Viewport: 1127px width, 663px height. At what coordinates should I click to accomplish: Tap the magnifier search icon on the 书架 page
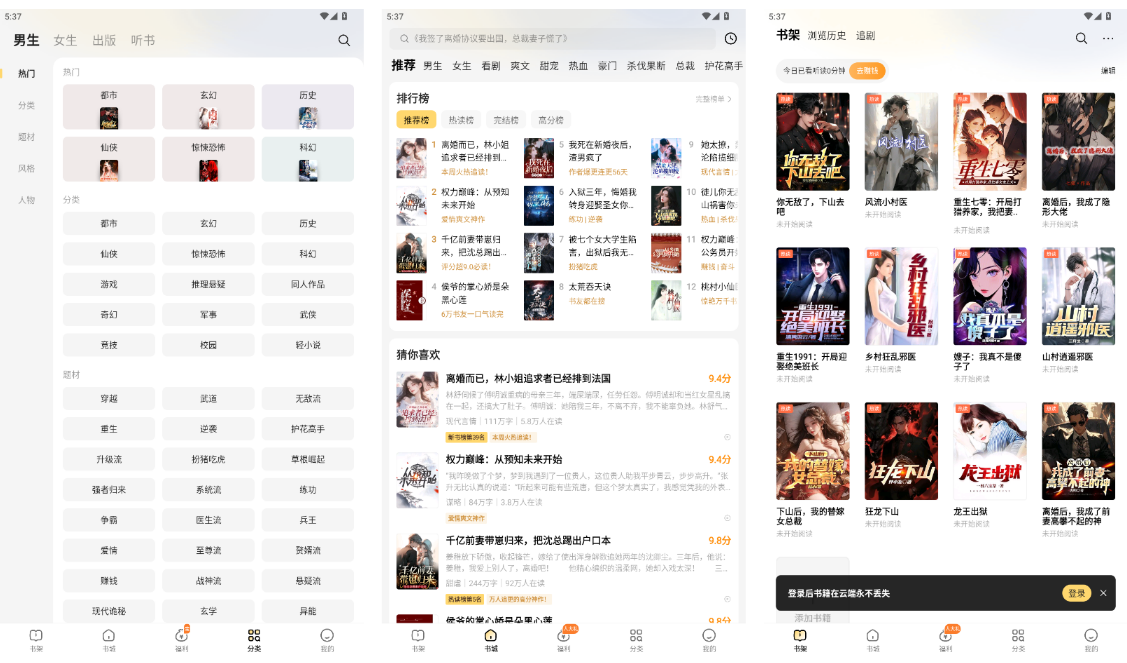pos(1081,36)
